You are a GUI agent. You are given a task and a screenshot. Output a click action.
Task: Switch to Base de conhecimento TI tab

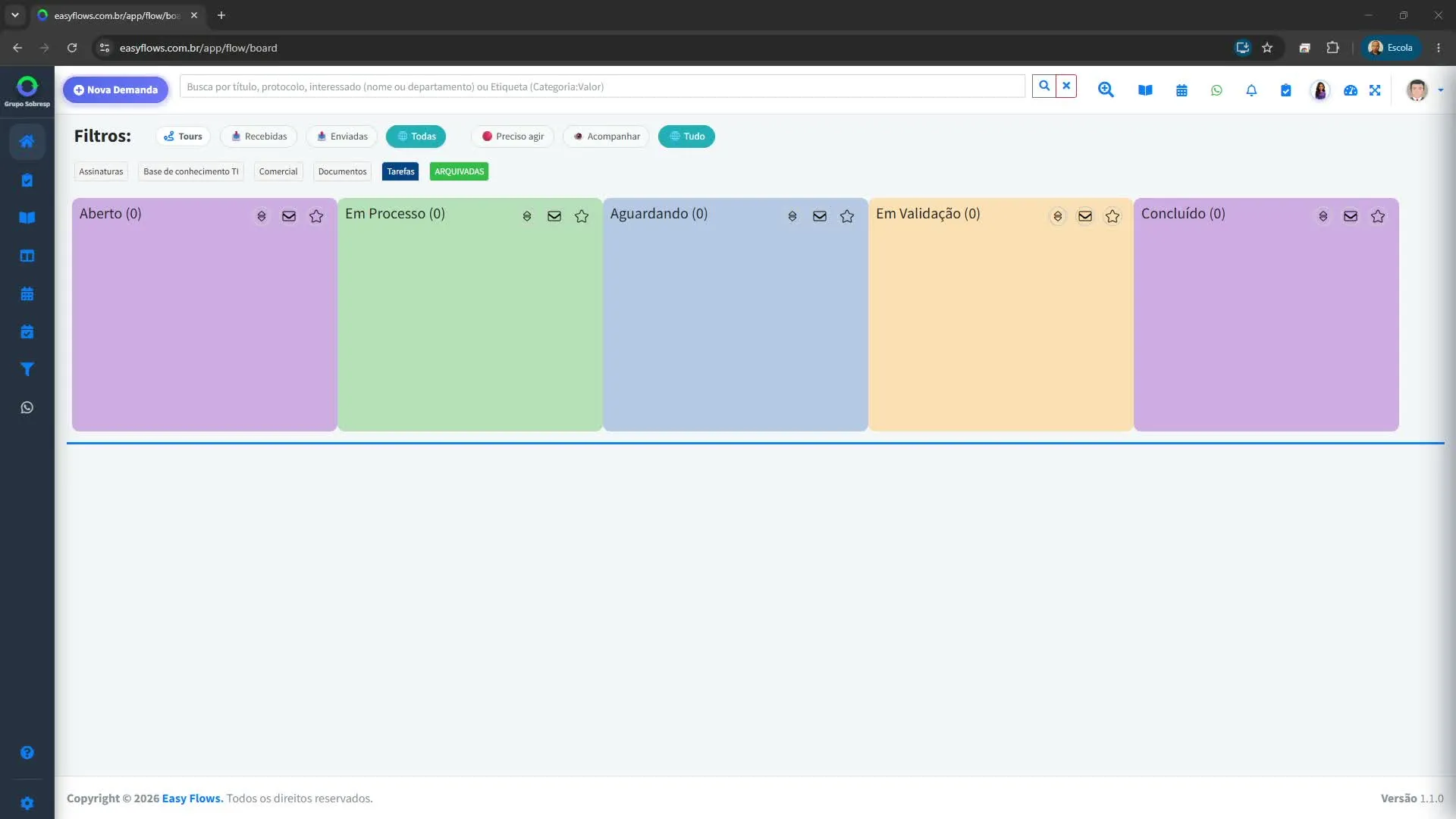click(191, 171)
